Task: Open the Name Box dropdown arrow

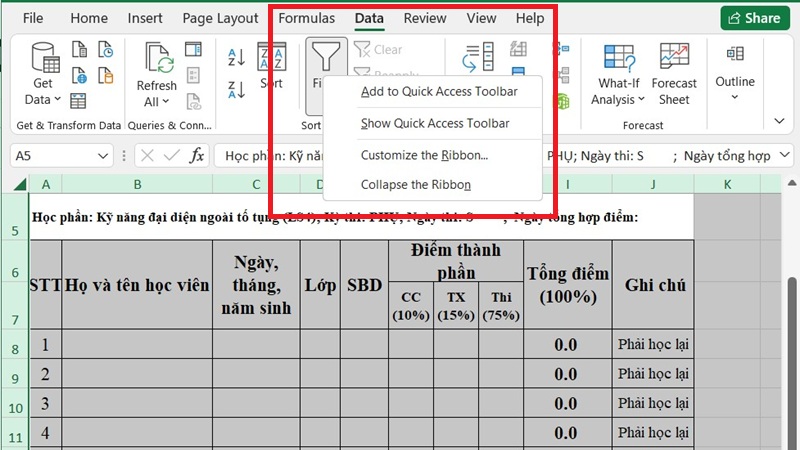Action: pos(103,156)
